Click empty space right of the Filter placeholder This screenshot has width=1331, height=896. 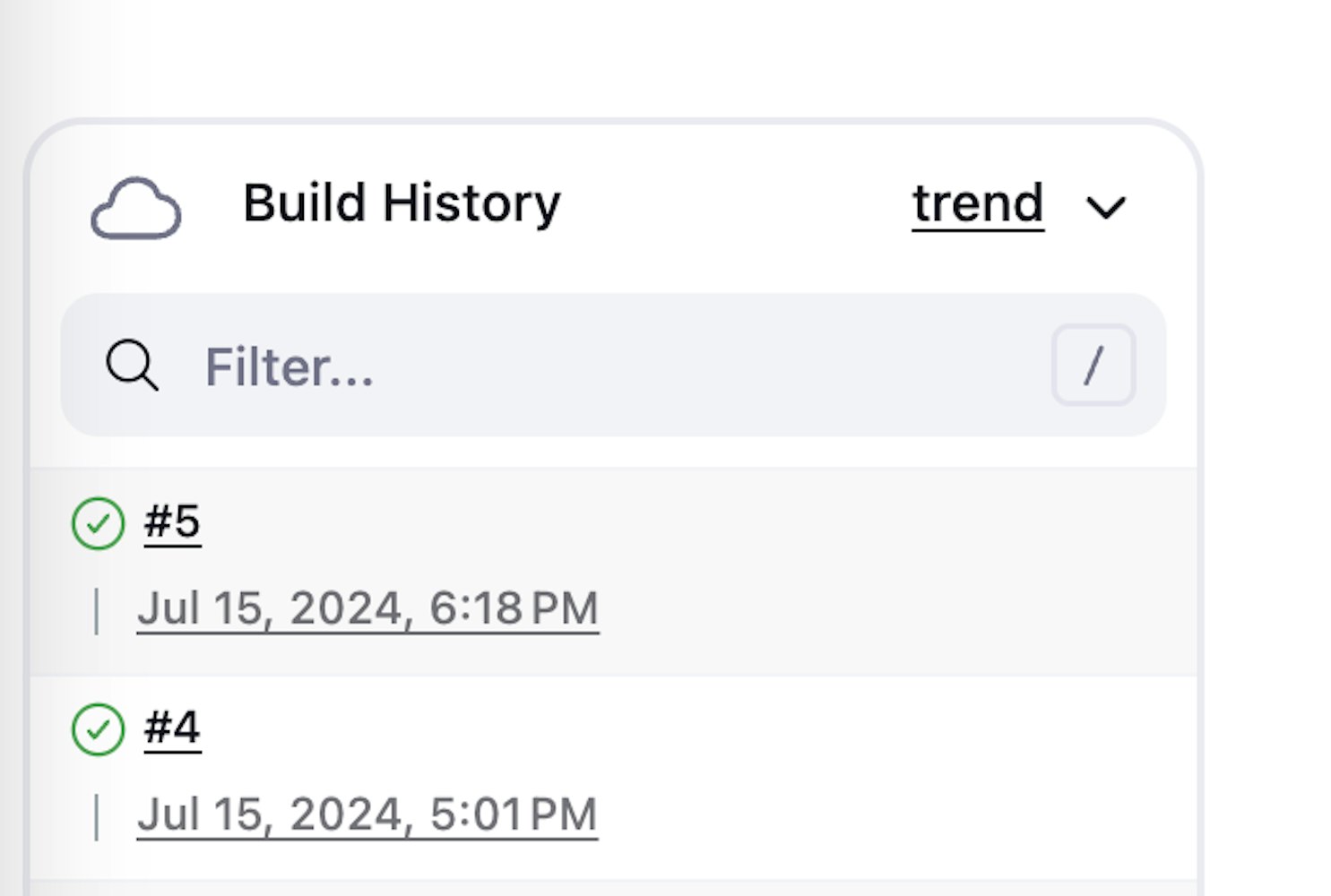(708, 365)
